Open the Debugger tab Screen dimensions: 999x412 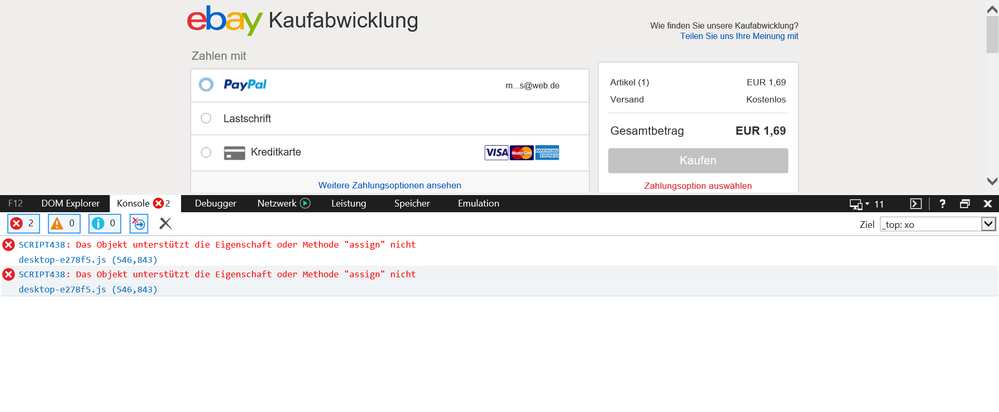coord(215,204)
